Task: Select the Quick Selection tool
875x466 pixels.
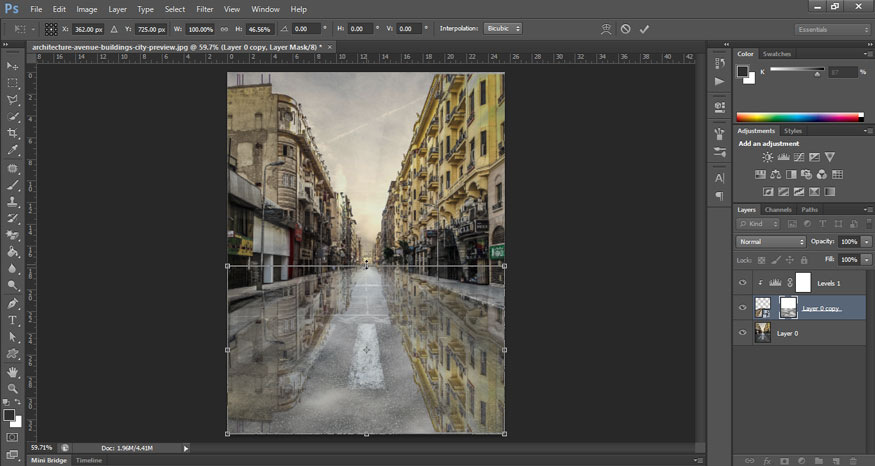Action: (12, 117)
